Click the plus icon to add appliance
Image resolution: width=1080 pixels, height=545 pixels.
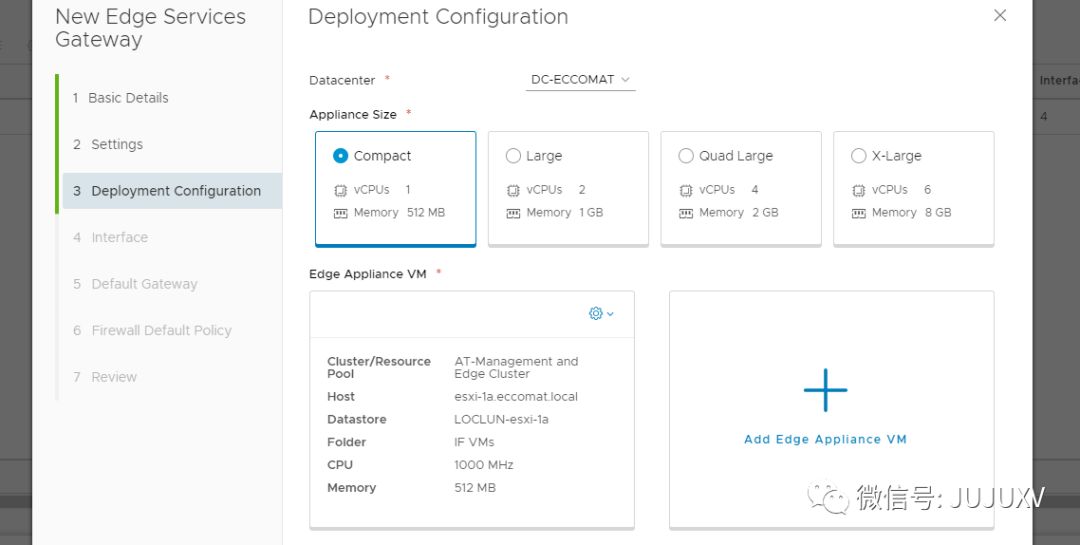pyautogui.click(x=825, y=390)
